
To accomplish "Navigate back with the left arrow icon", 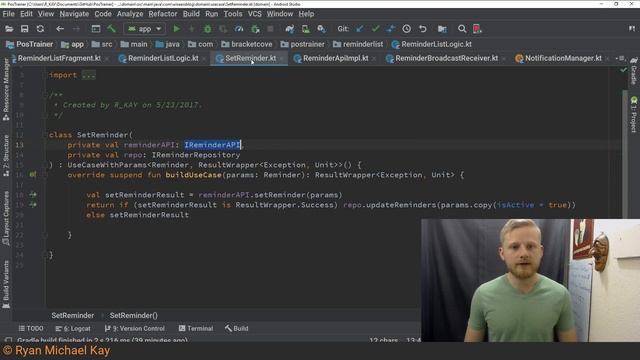I will pos(60,29).
